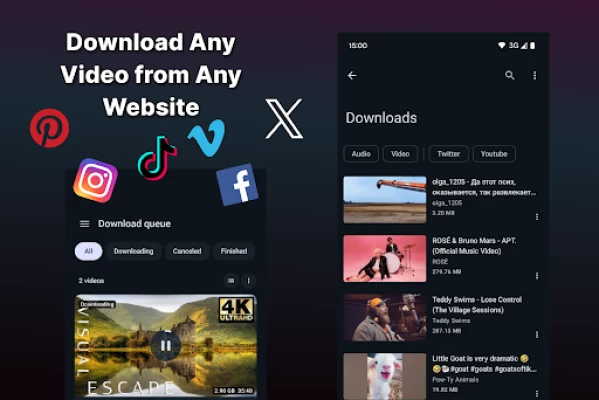Open options menu for Teddy Swims video
The height and width of the screenshot is (400, 599).
pyautogui.click(x=537, y=335)
